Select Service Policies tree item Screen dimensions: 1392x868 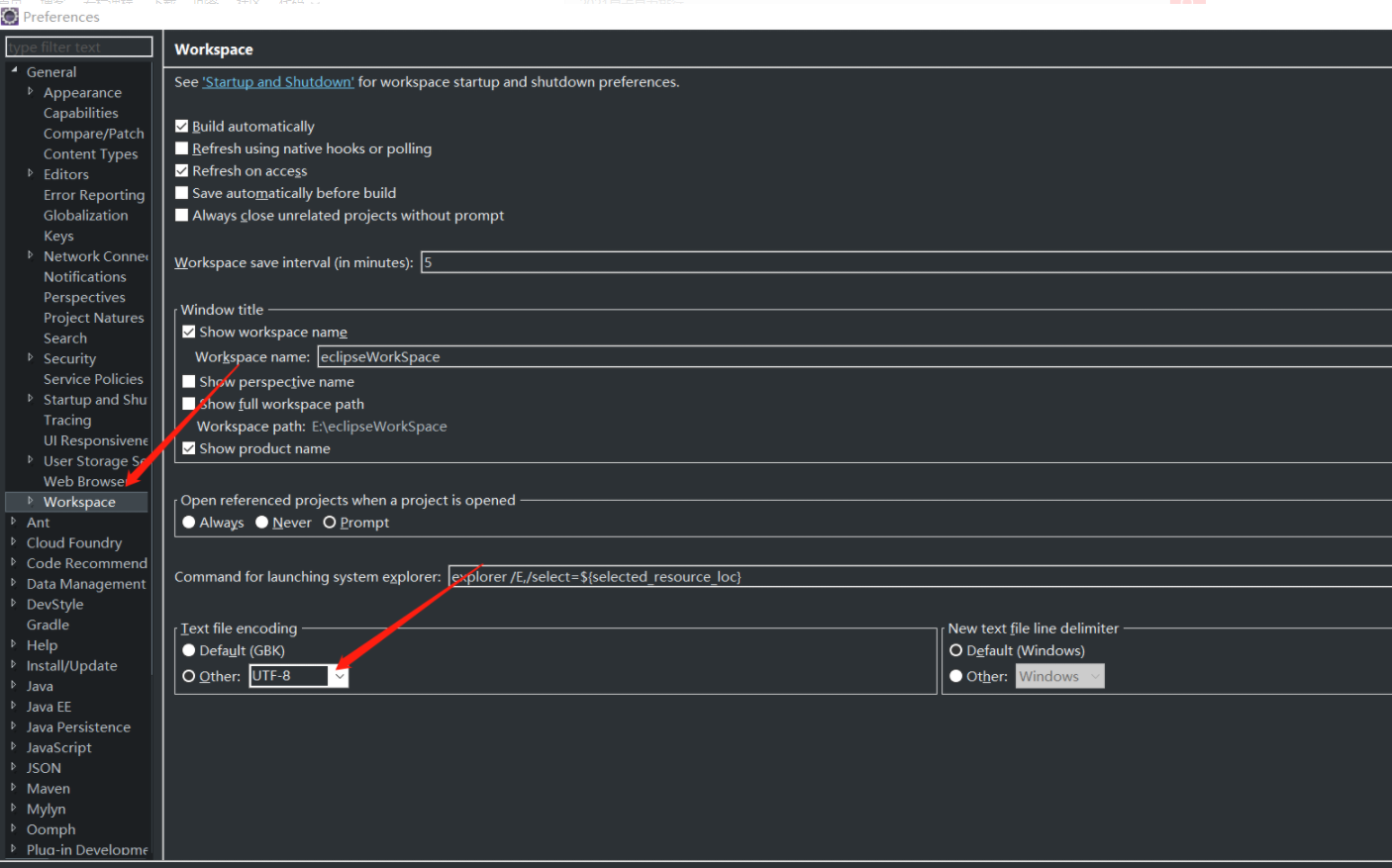point(93,379)
